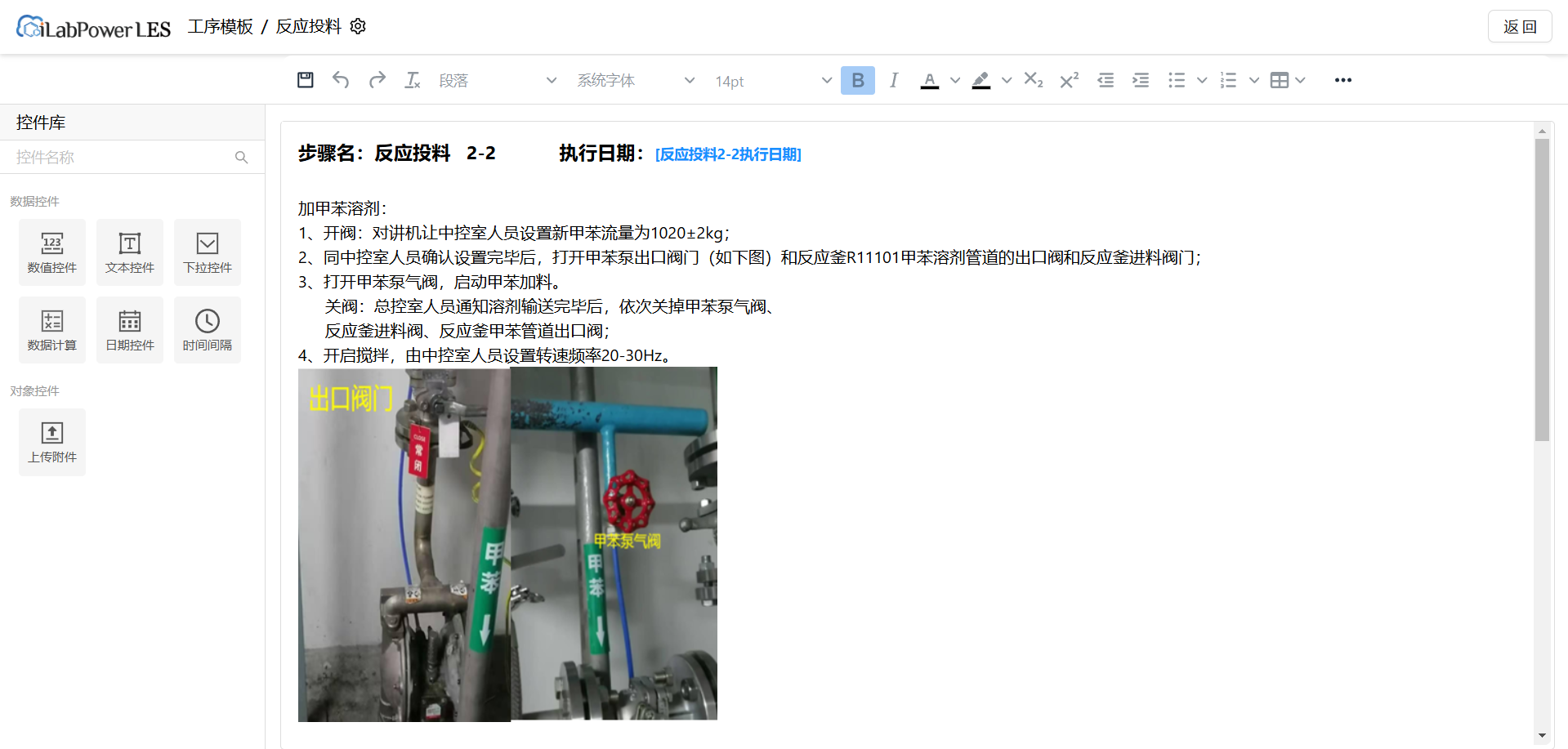The image size is (1568, 749).
Task: Click the line starting 3、打开甲苯泵气阀
Action: click(x=431, y=282)
